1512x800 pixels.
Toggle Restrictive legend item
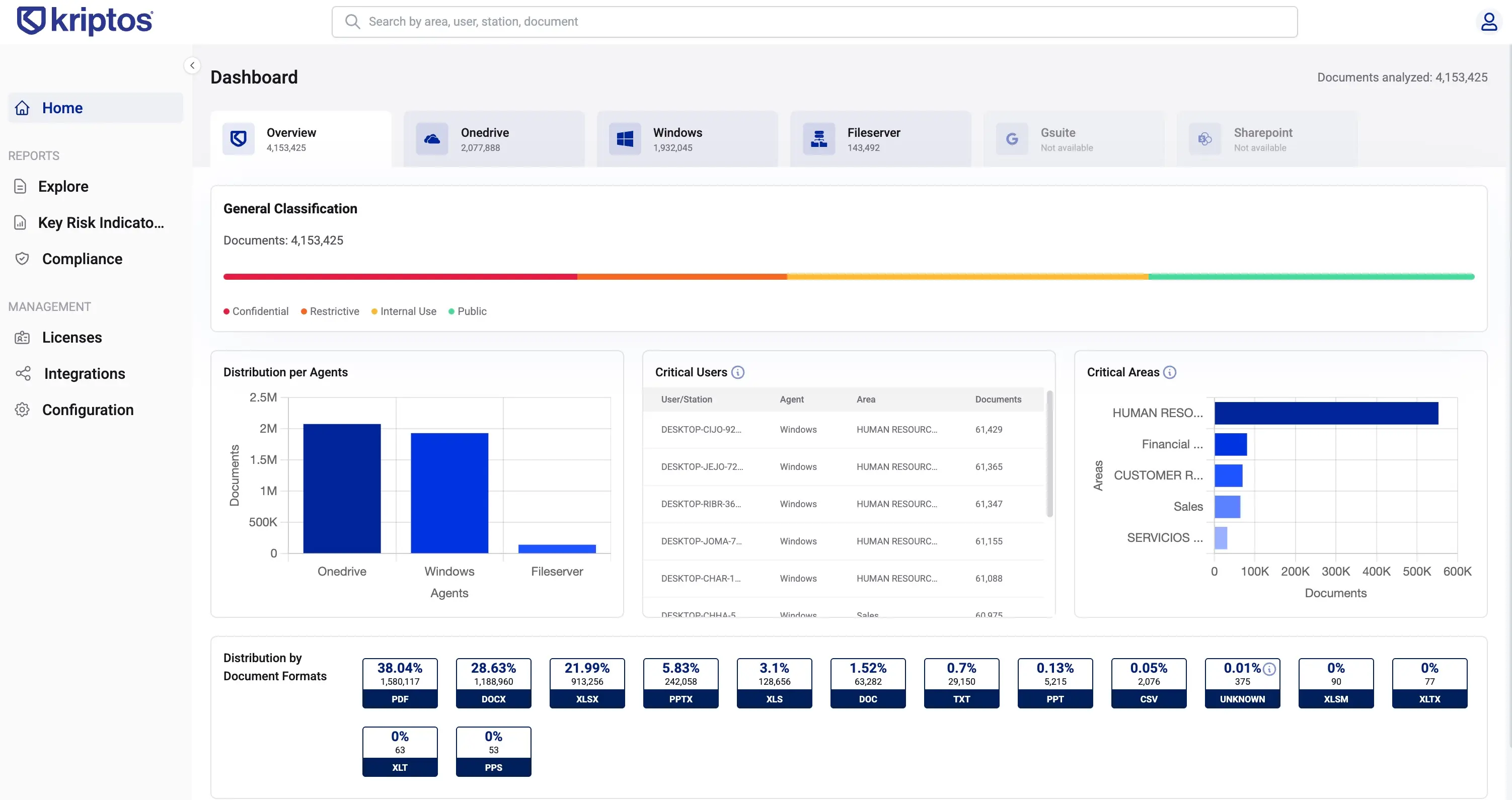[330, 311]
